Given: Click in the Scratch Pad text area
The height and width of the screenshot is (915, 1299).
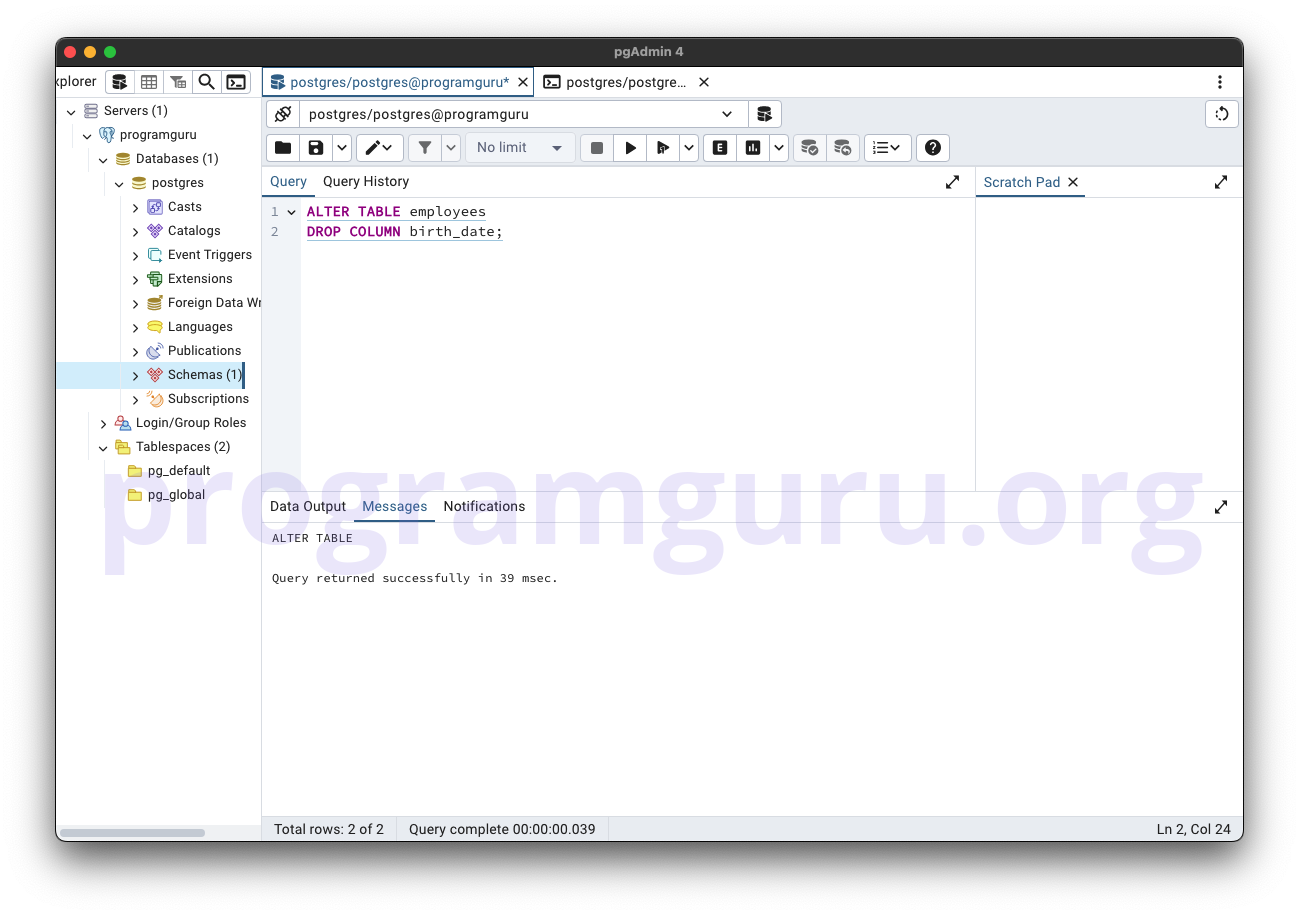Looking at the screenshot, I should tap(1109, 343).
